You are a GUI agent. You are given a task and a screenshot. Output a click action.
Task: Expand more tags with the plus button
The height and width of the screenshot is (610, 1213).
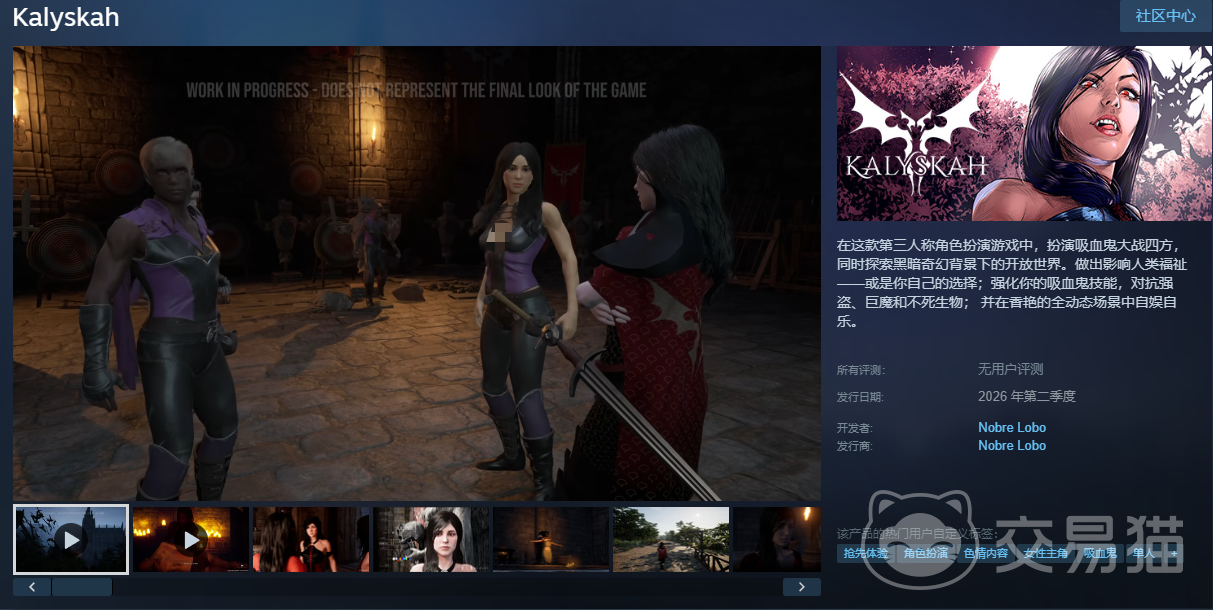[1174, 552]
